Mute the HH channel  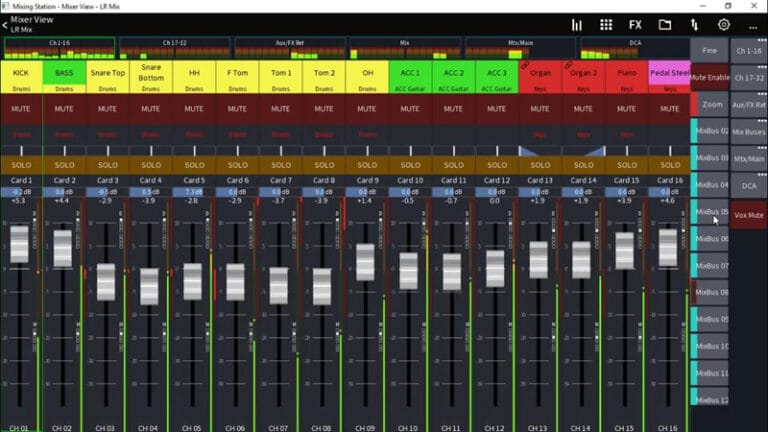pos(194,109)
